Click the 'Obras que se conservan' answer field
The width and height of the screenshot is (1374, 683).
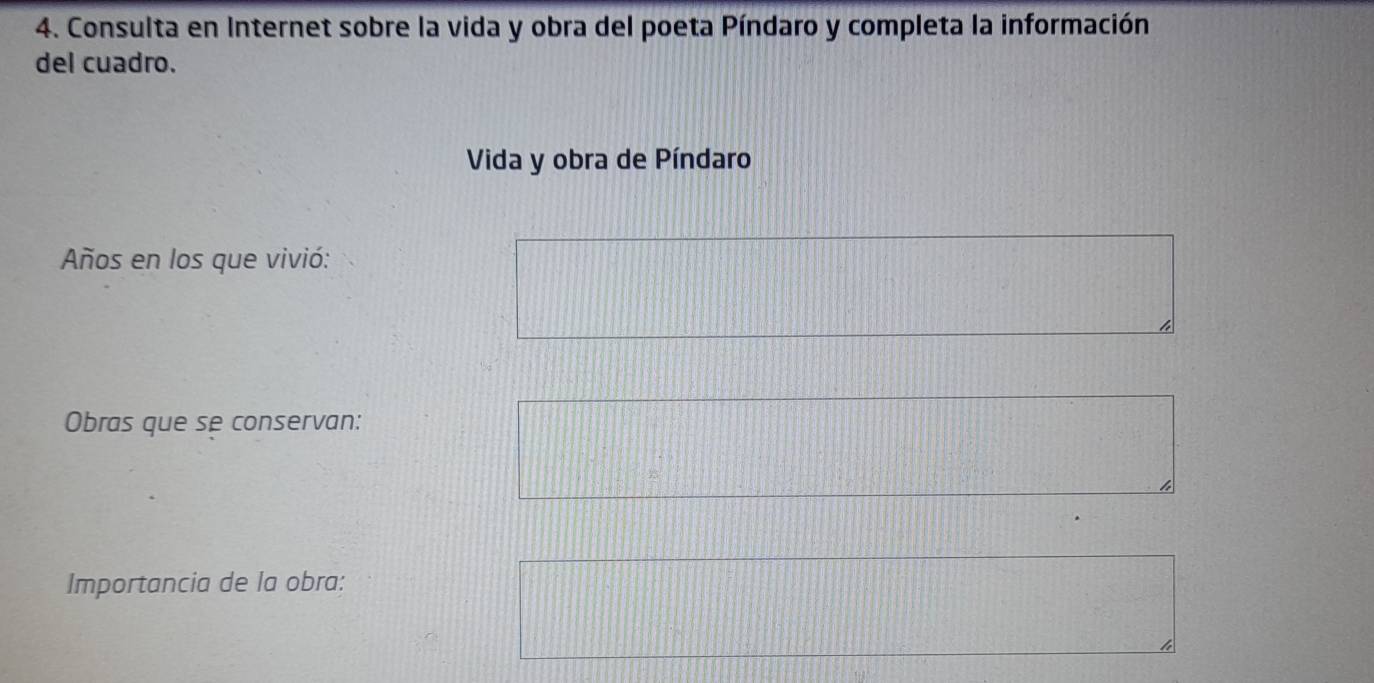coord(845,445)
